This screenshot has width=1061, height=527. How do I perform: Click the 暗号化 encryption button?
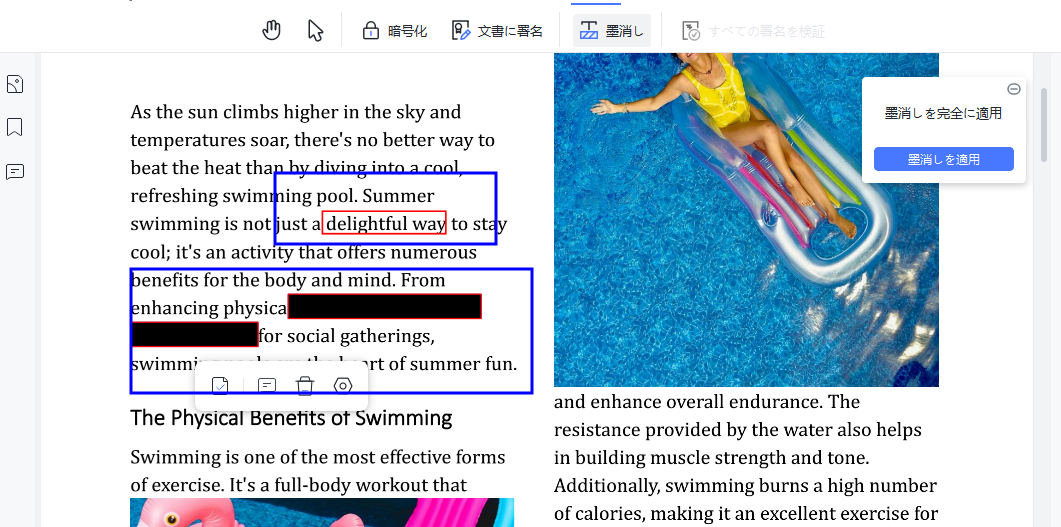pyautogui.click(x=394, y=30)
